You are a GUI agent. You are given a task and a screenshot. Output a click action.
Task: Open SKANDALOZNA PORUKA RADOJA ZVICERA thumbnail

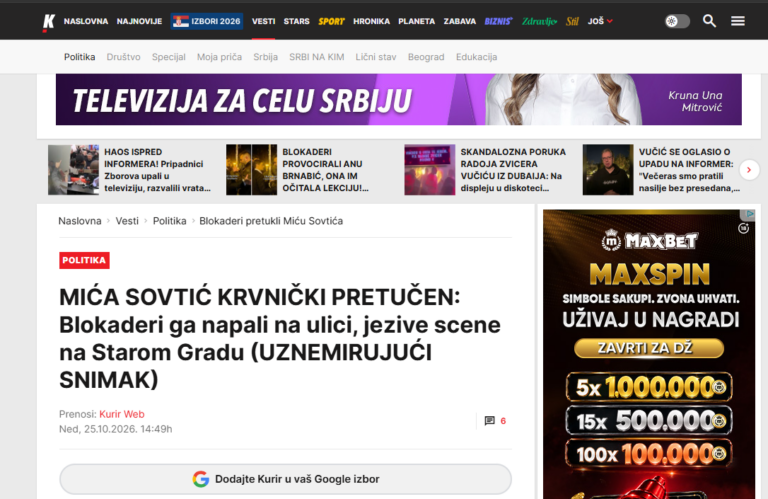(x=430, y=170)
